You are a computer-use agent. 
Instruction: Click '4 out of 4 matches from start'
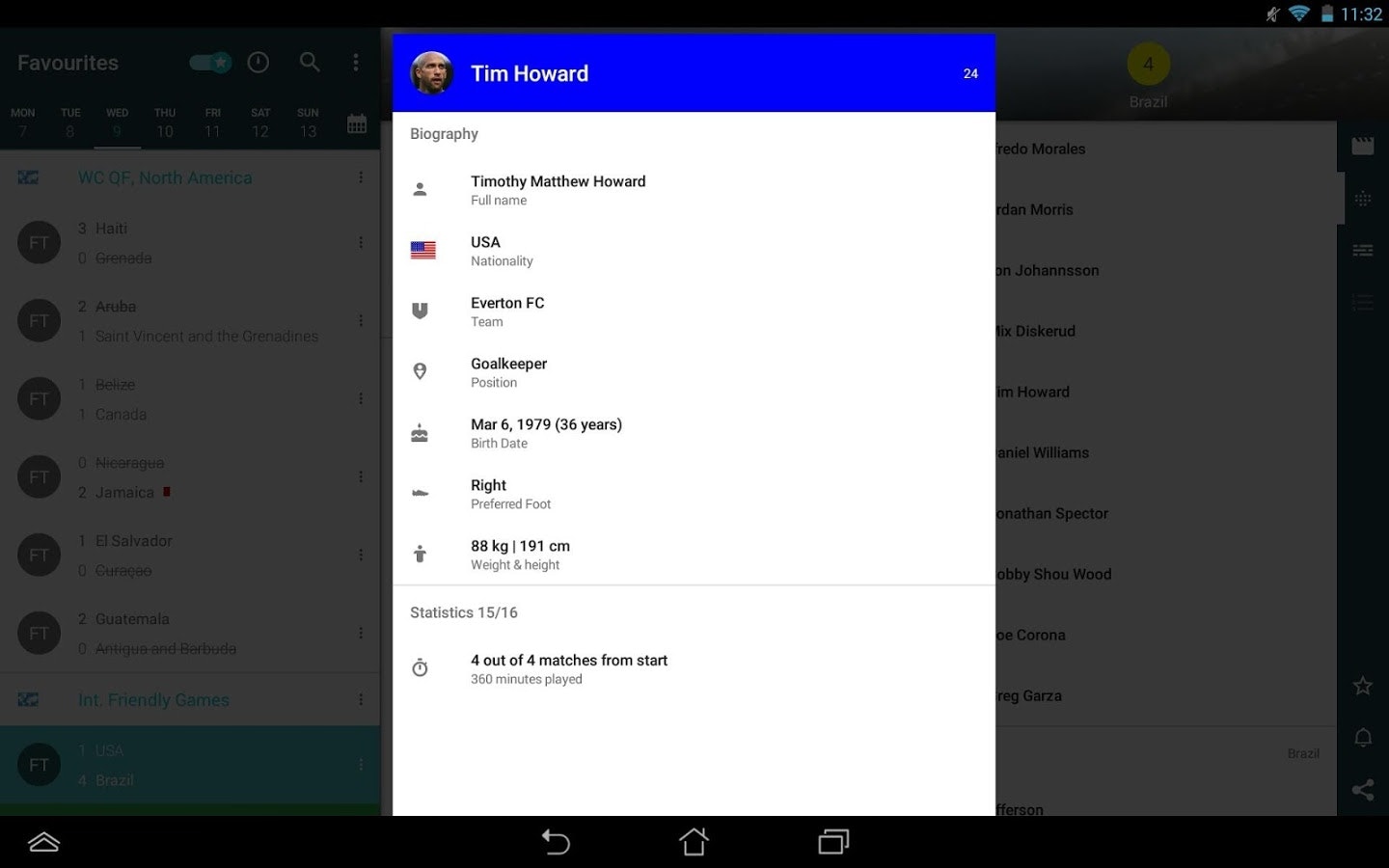569,660
